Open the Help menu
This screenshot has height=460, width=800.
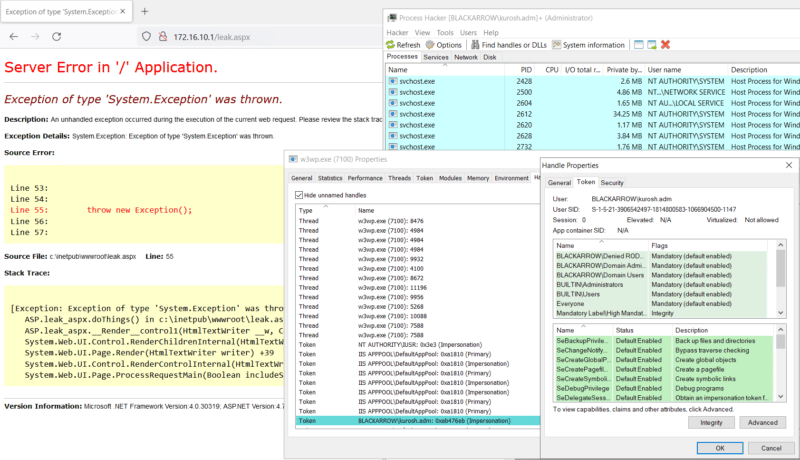click(x=491, y=32)
